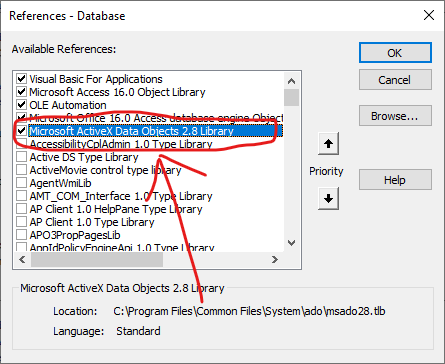
Task: Close the References dialog with X
Action: point(429,15)
